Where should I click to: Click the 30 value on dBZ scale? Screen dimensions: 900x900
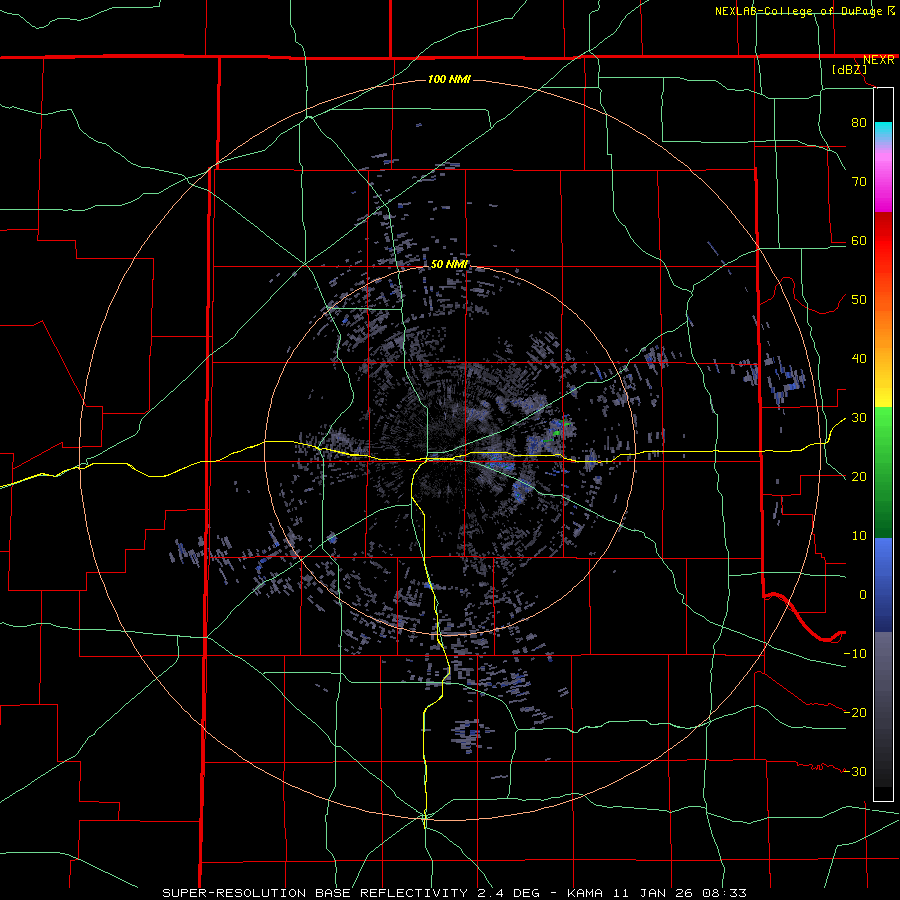(859, 417)
